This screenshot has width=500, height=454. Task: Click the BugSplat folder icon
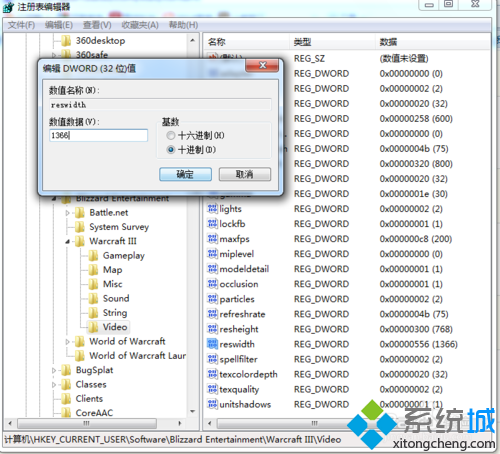click(66, 370)
